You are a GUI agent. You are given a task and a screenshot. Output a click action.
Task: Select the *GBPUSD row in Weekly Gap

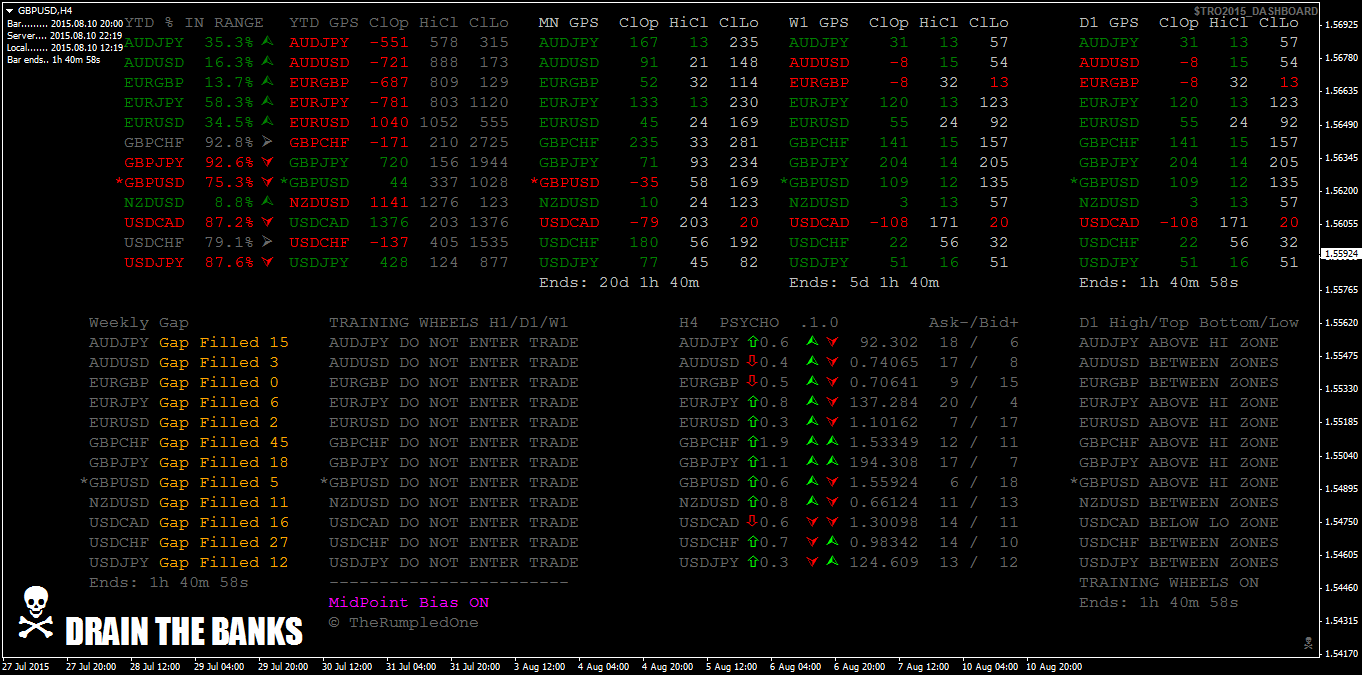tap(188, 483)
